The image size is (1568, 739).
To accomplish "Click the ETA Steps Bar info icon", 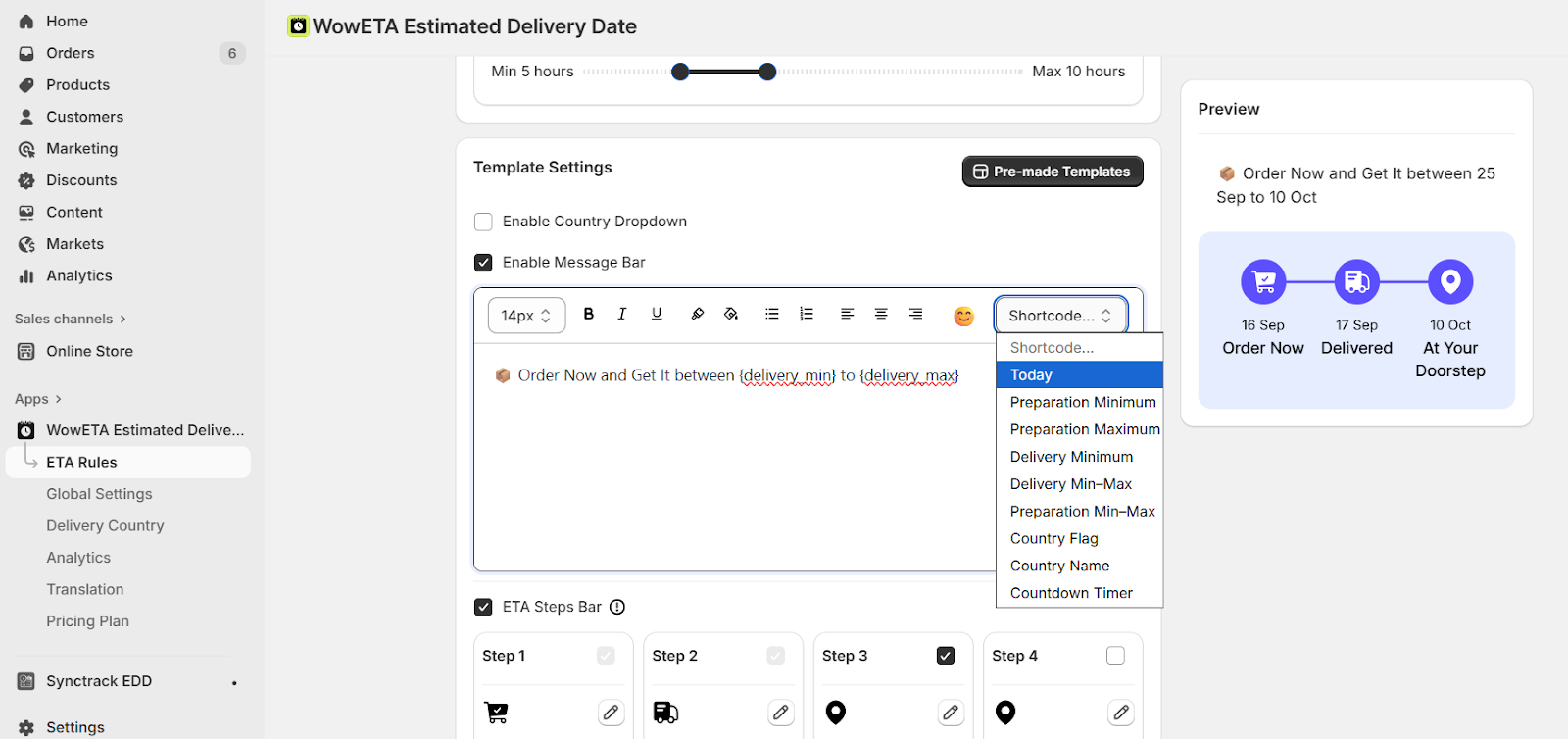I will (x=617, y=607).
